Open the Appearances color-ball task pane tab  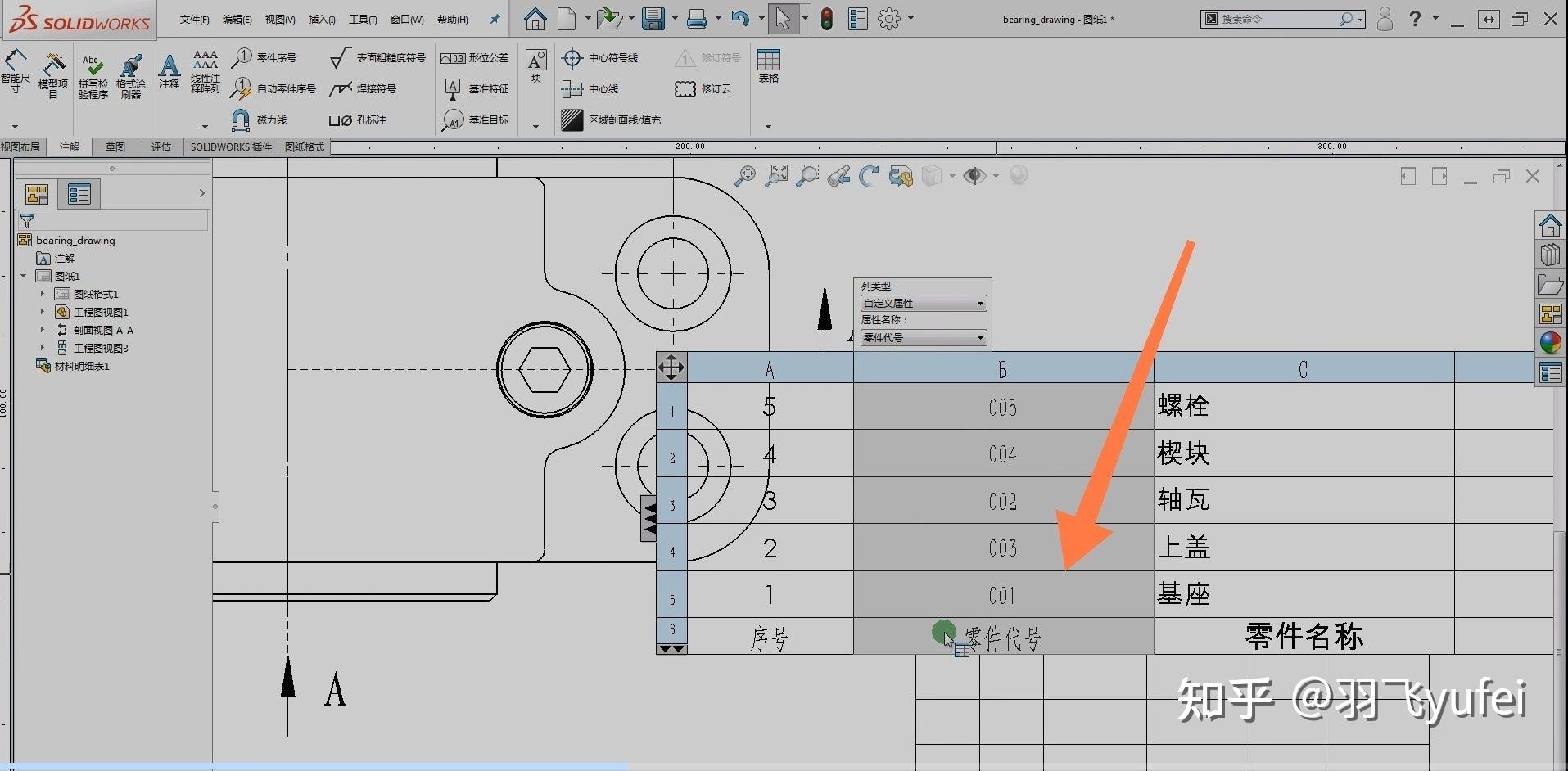pos(1550,343)
